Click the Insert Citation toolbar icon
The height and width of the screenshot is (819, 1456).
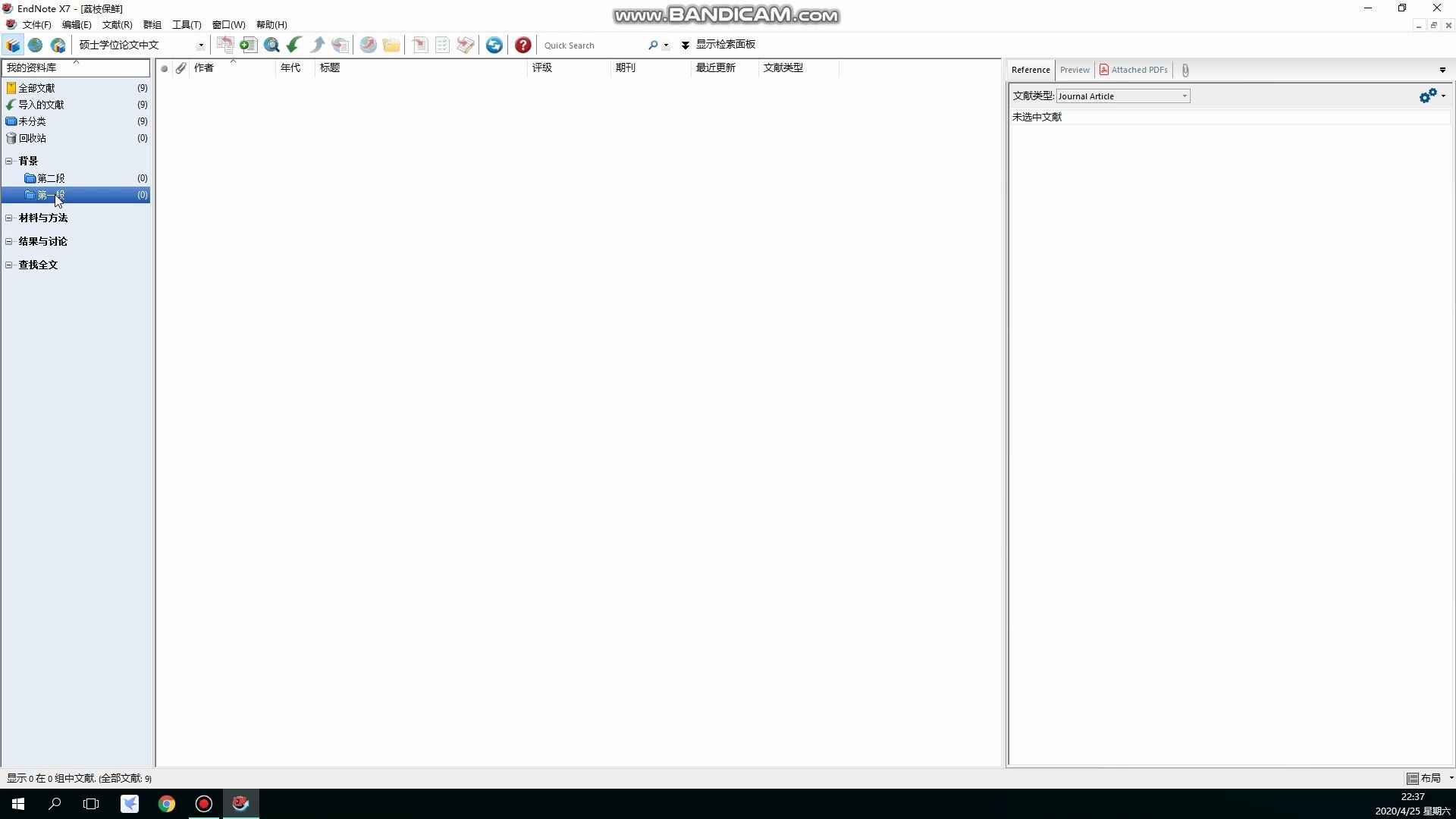[420, 45]
